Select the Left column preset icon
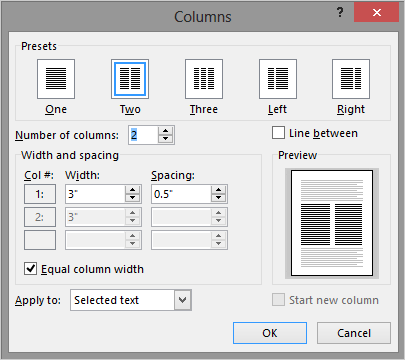 pyautogui.click(x=278, y=79)
